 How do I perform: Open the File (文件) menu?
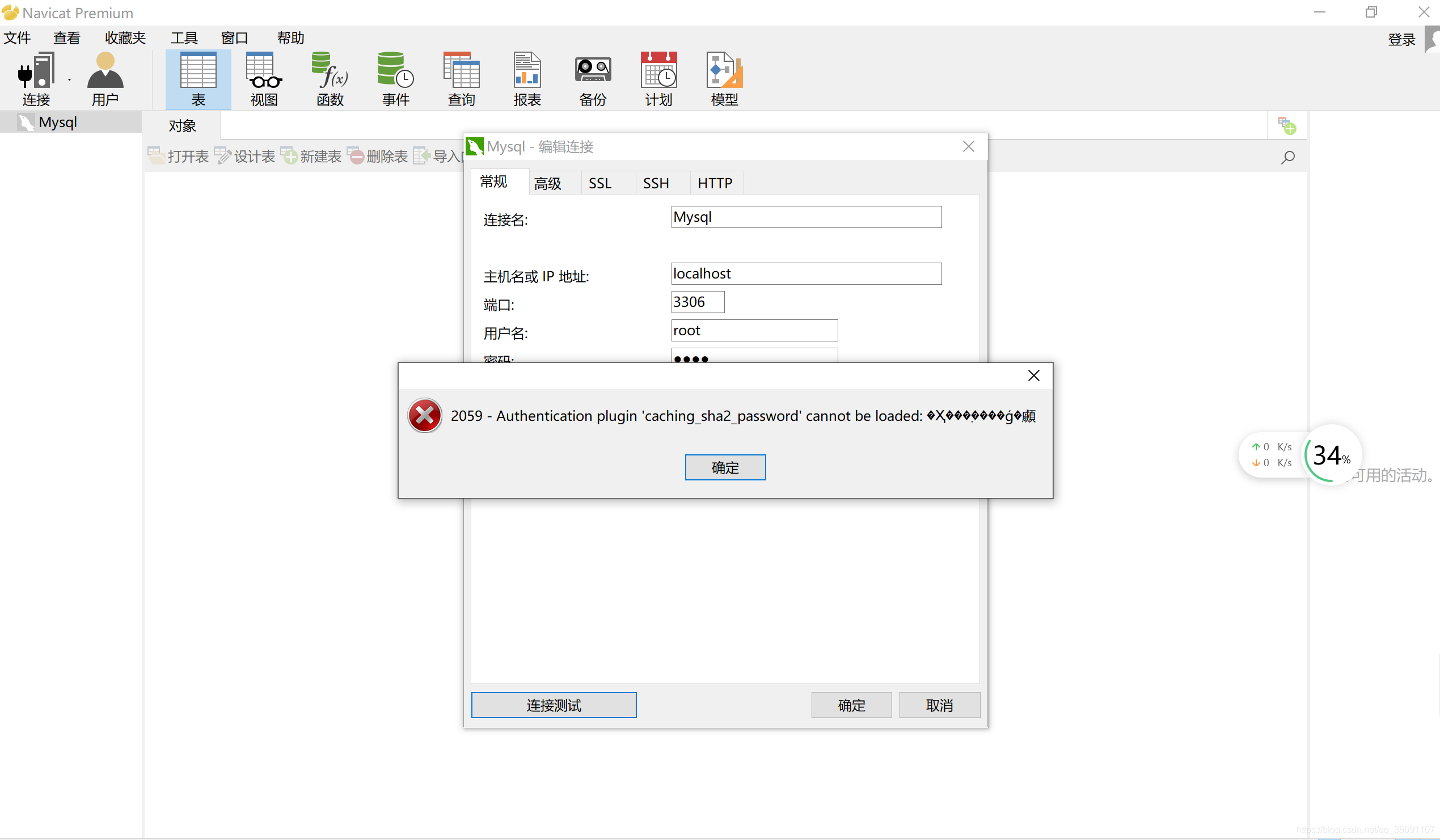(17, 37)
